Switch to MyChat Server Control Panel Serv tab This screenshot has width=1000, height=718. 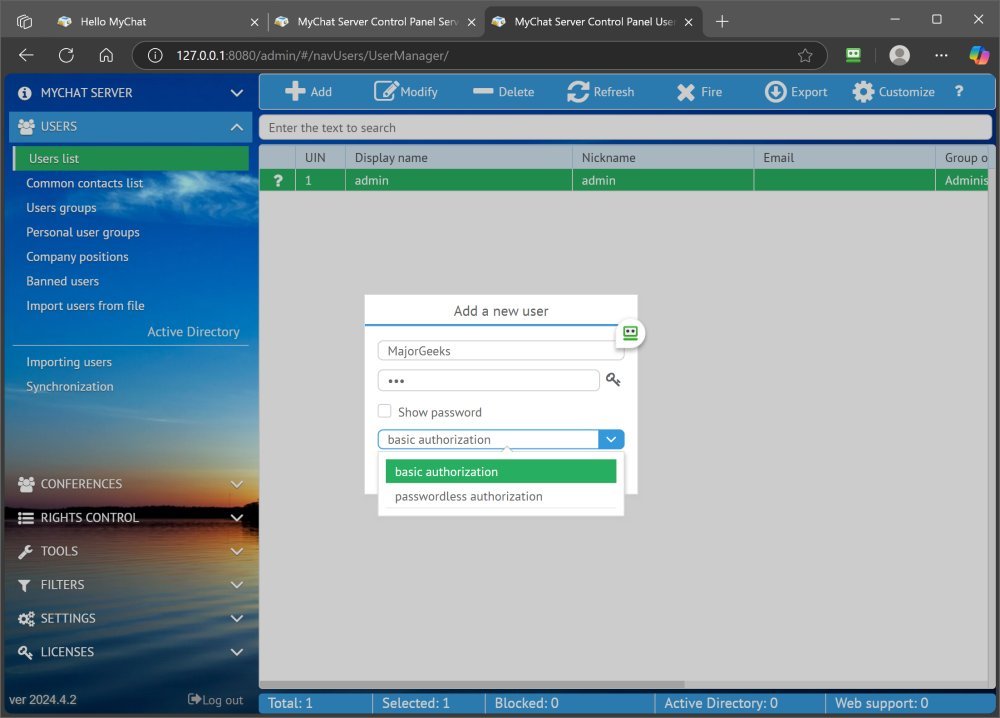376,22
